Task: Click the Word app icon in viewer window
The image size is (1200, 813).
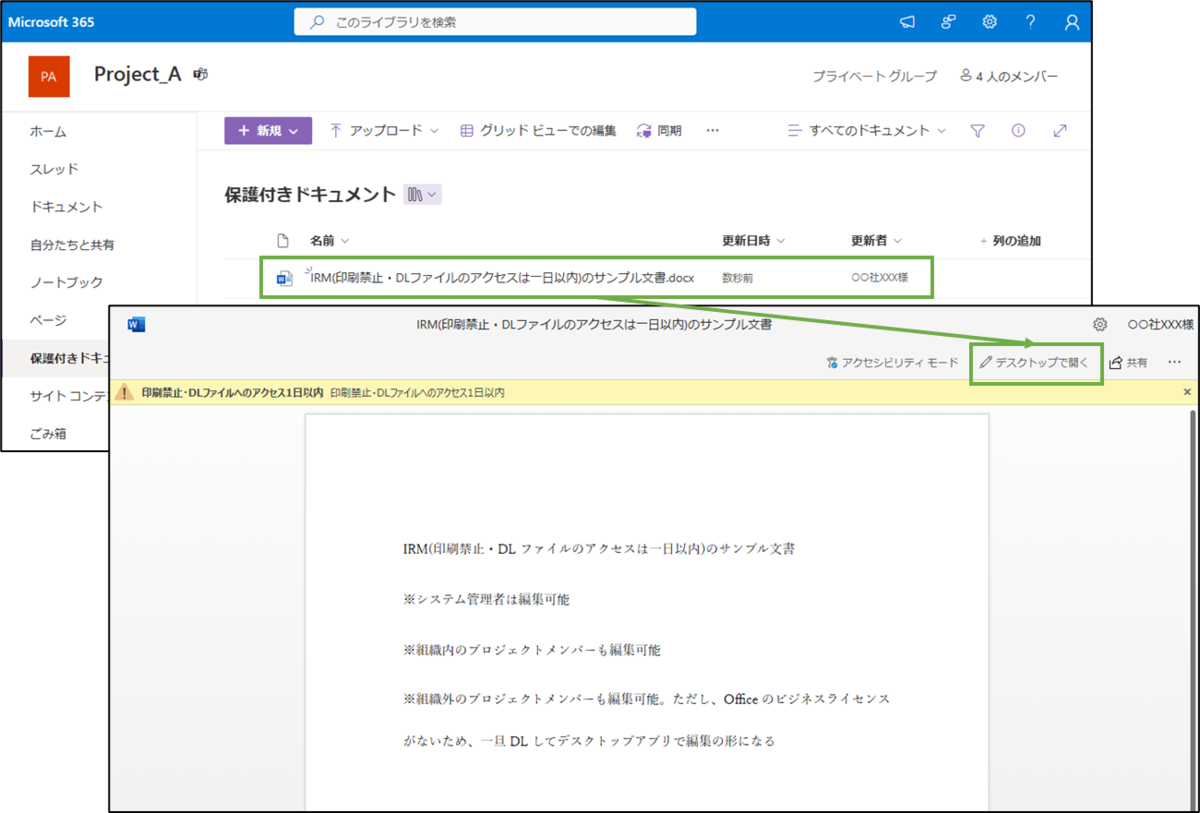Action: (137, 324)
